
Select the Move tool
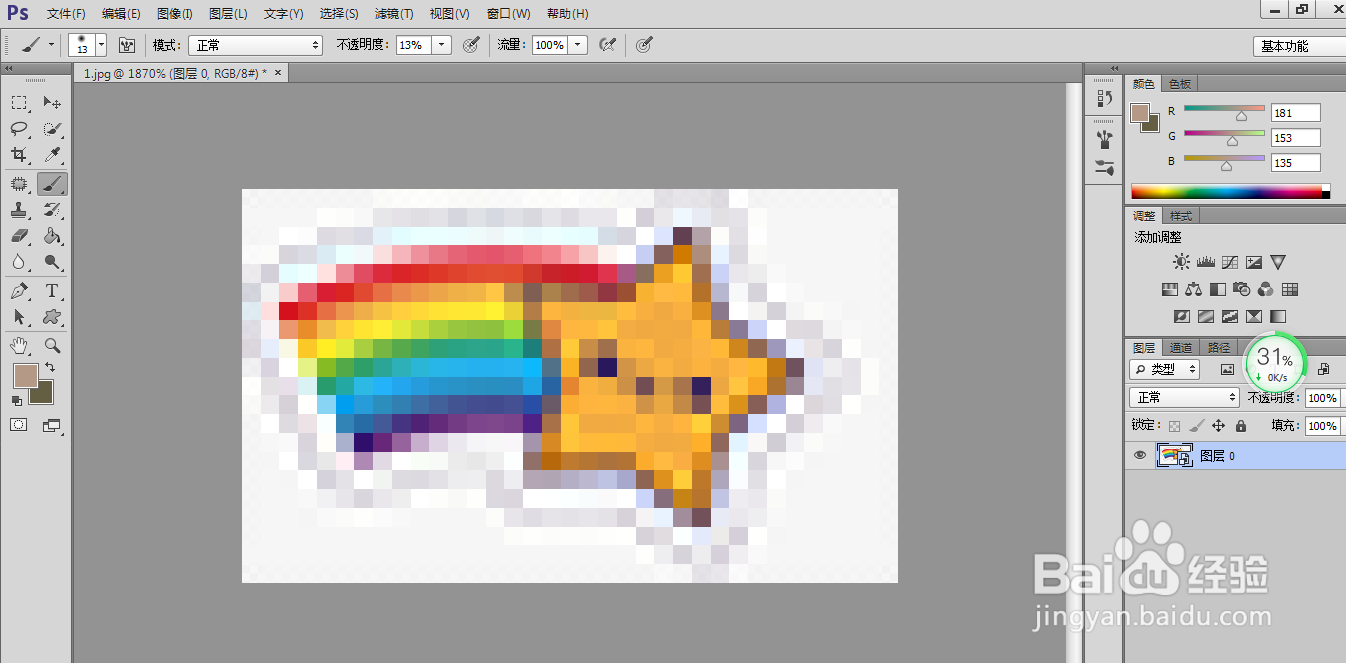(52, 103)
